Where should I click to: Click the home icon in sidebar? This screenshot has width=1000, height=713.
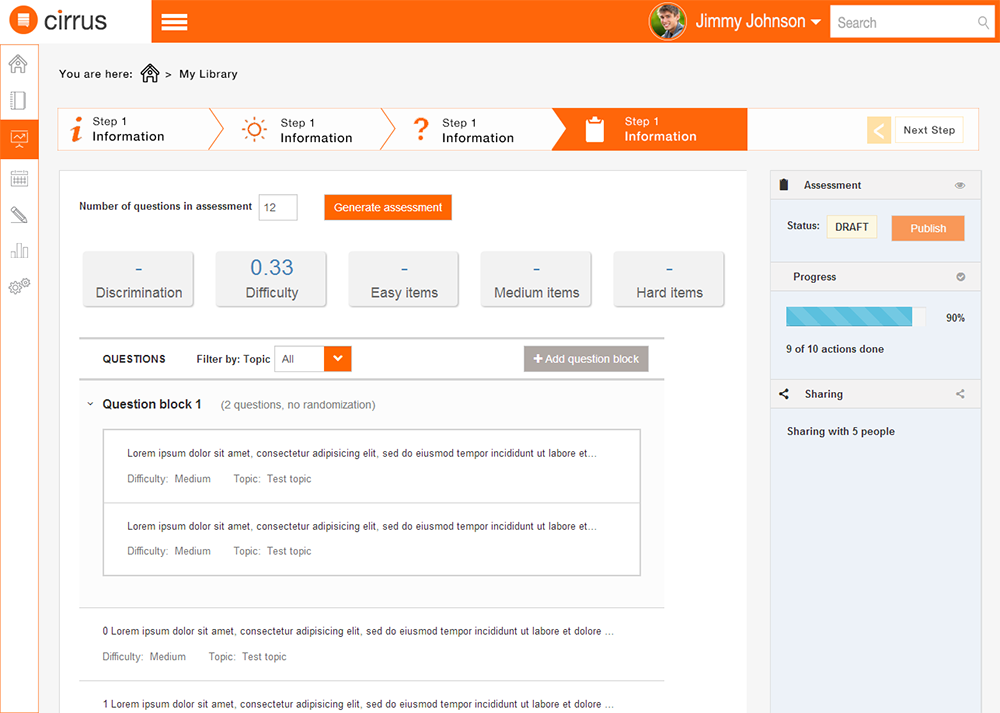coord(18,65)
